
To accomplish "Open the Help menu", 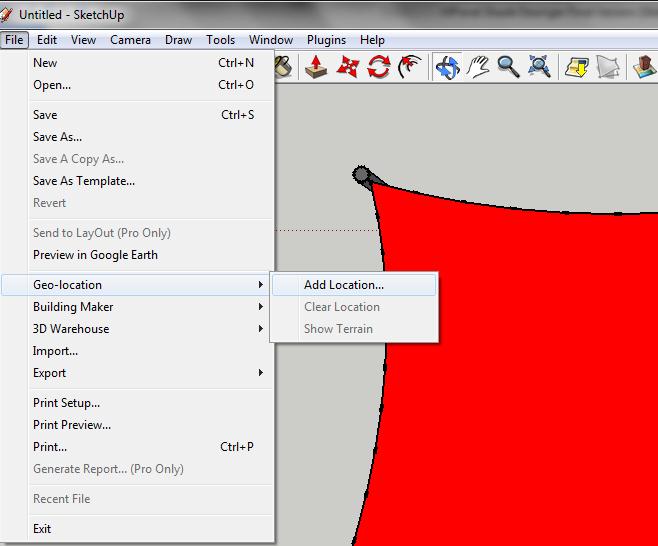I will (372, 40).
